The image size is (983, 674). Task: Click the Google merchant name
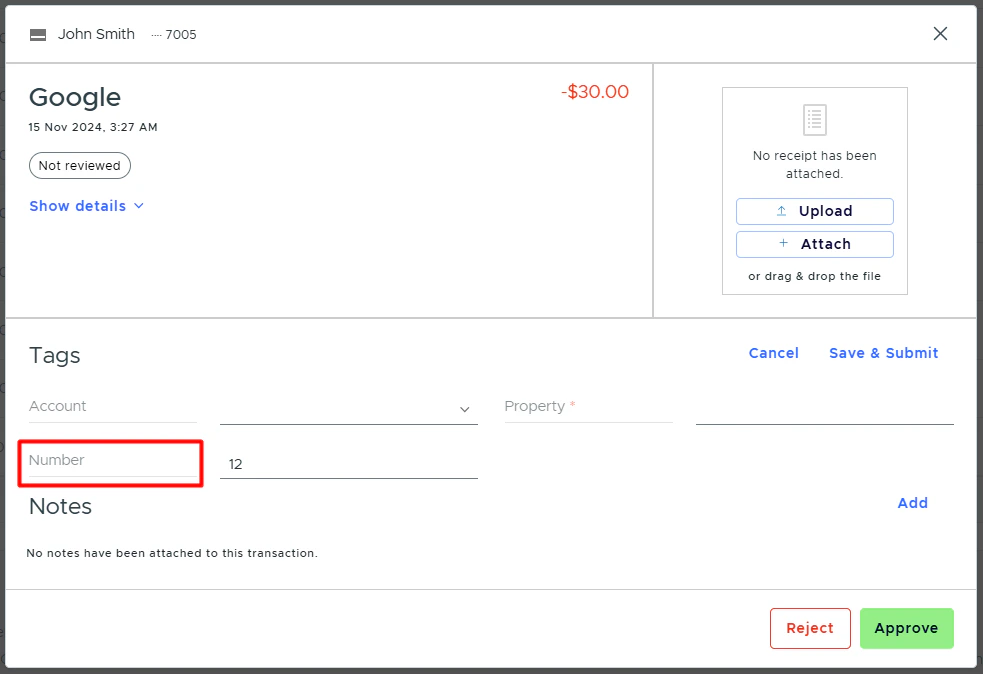tap(74, 97)
